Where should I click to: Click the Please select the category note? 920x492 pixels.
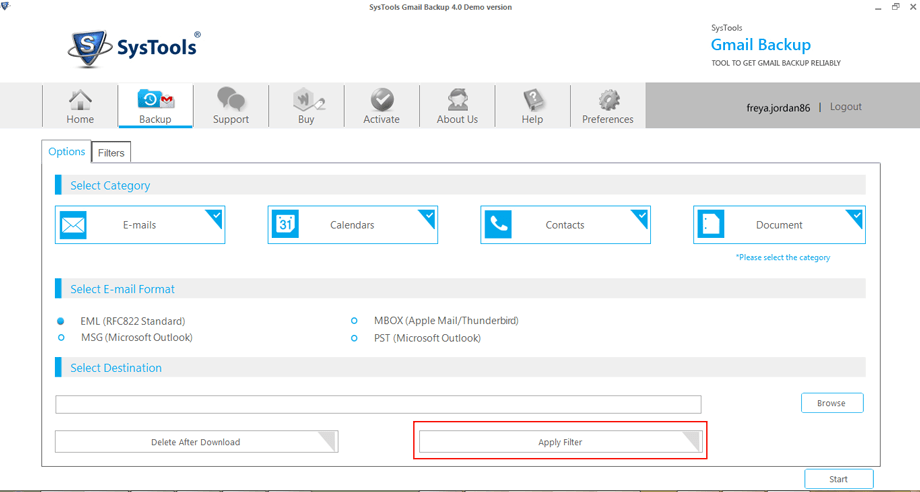(783, 257)
